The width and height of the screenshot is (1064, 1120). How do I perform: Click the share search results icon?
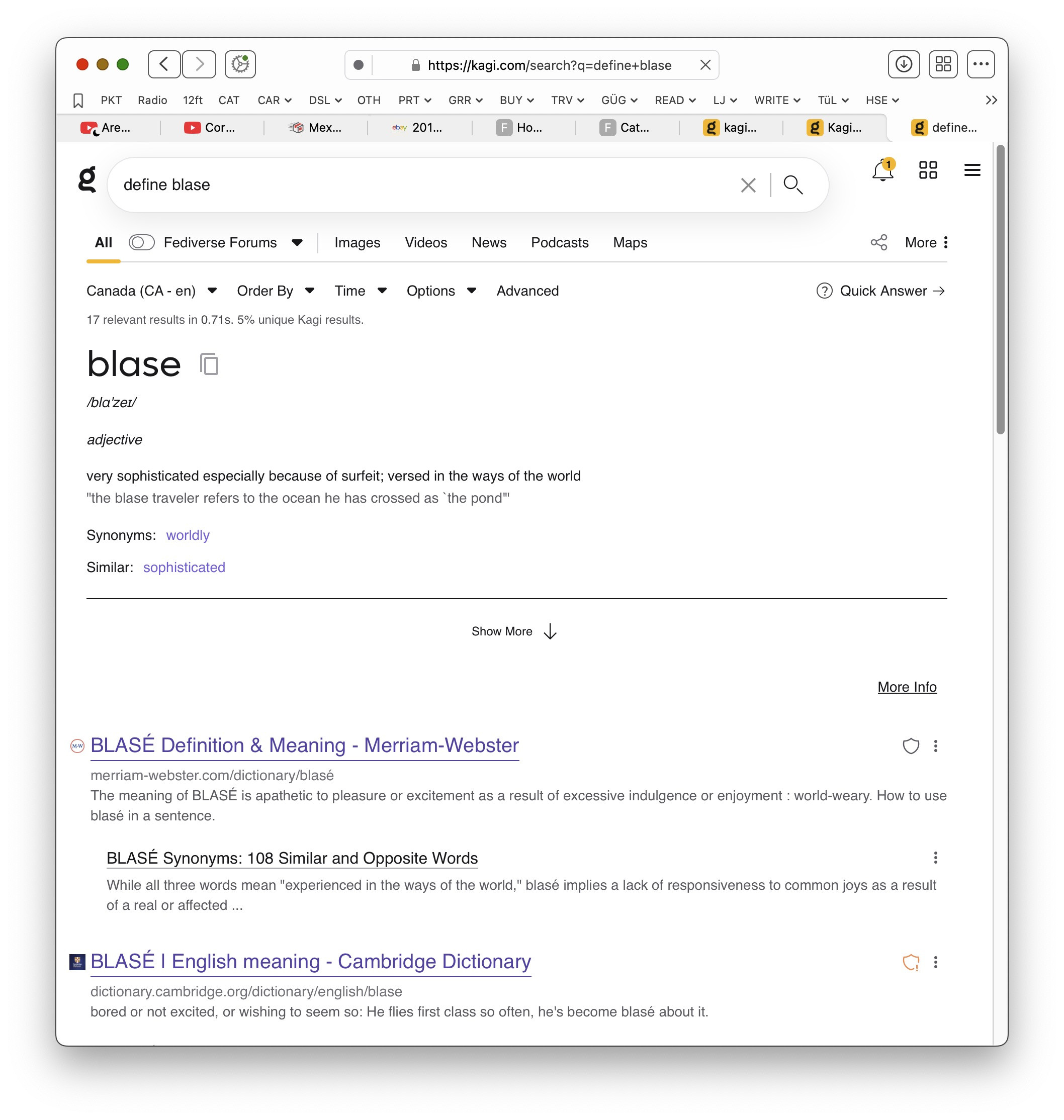(878, 243)
